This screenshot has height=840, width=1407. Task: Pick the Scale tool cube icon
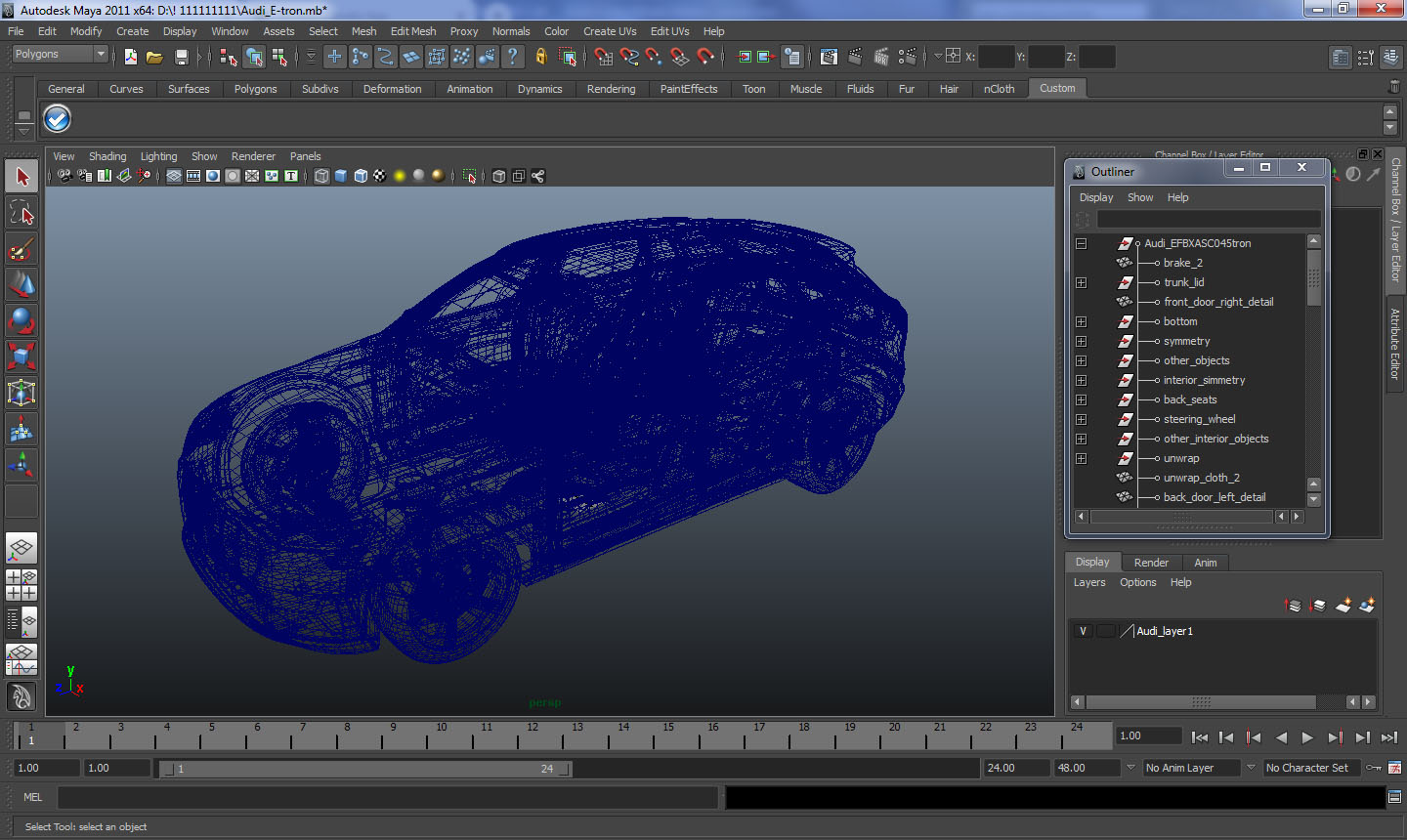pyautogui.click(x=21, y=356)
